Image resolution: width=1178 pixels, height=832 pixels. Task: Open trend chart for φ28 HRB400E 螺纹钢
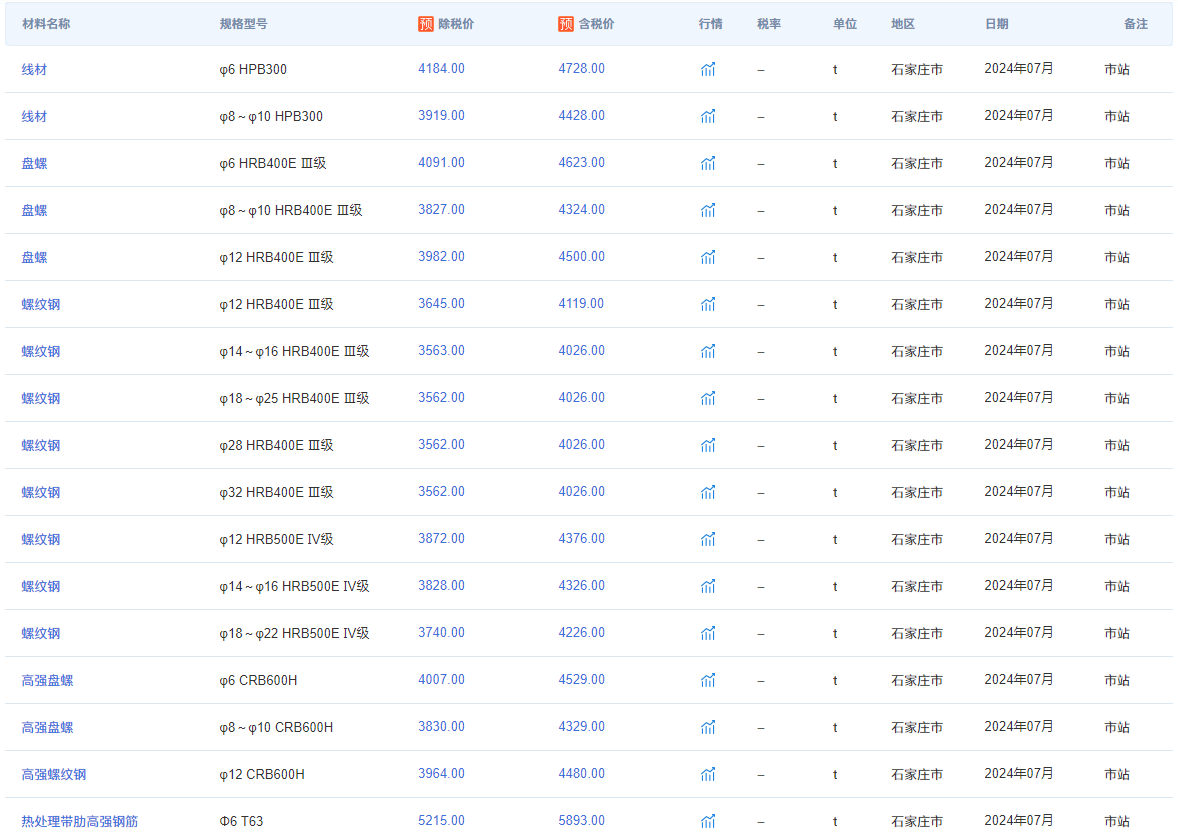[x=708, y=445]
